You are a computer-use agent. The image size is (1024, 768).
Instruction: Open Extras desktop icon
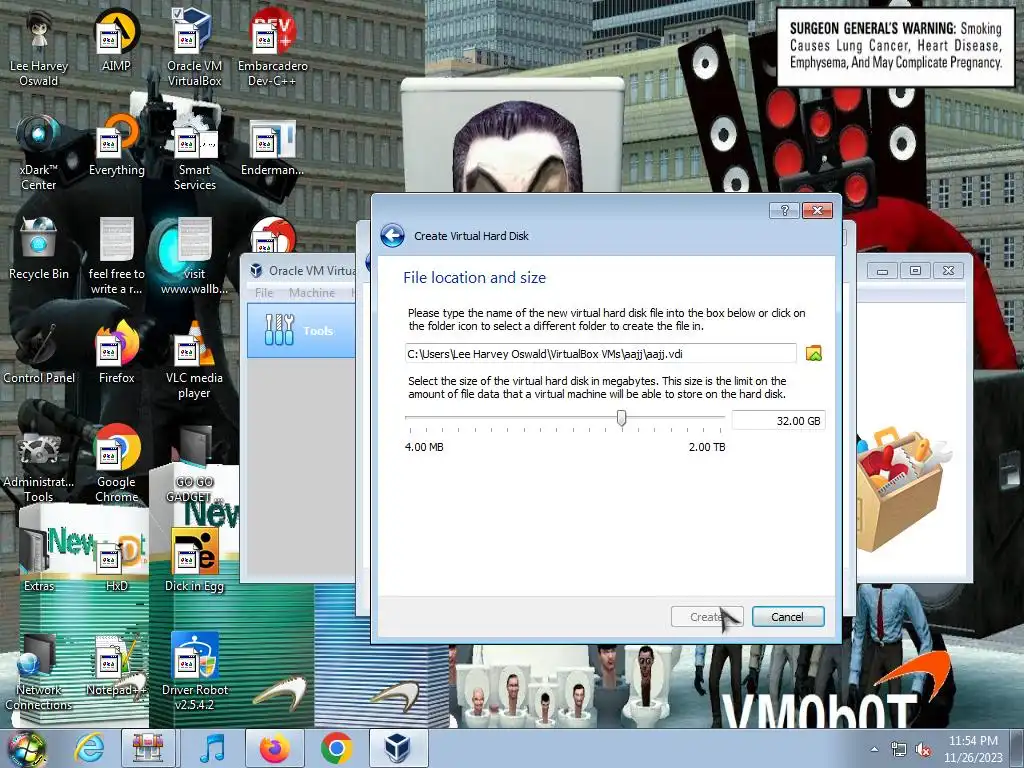pyautogui.click(x=39, y=560)
